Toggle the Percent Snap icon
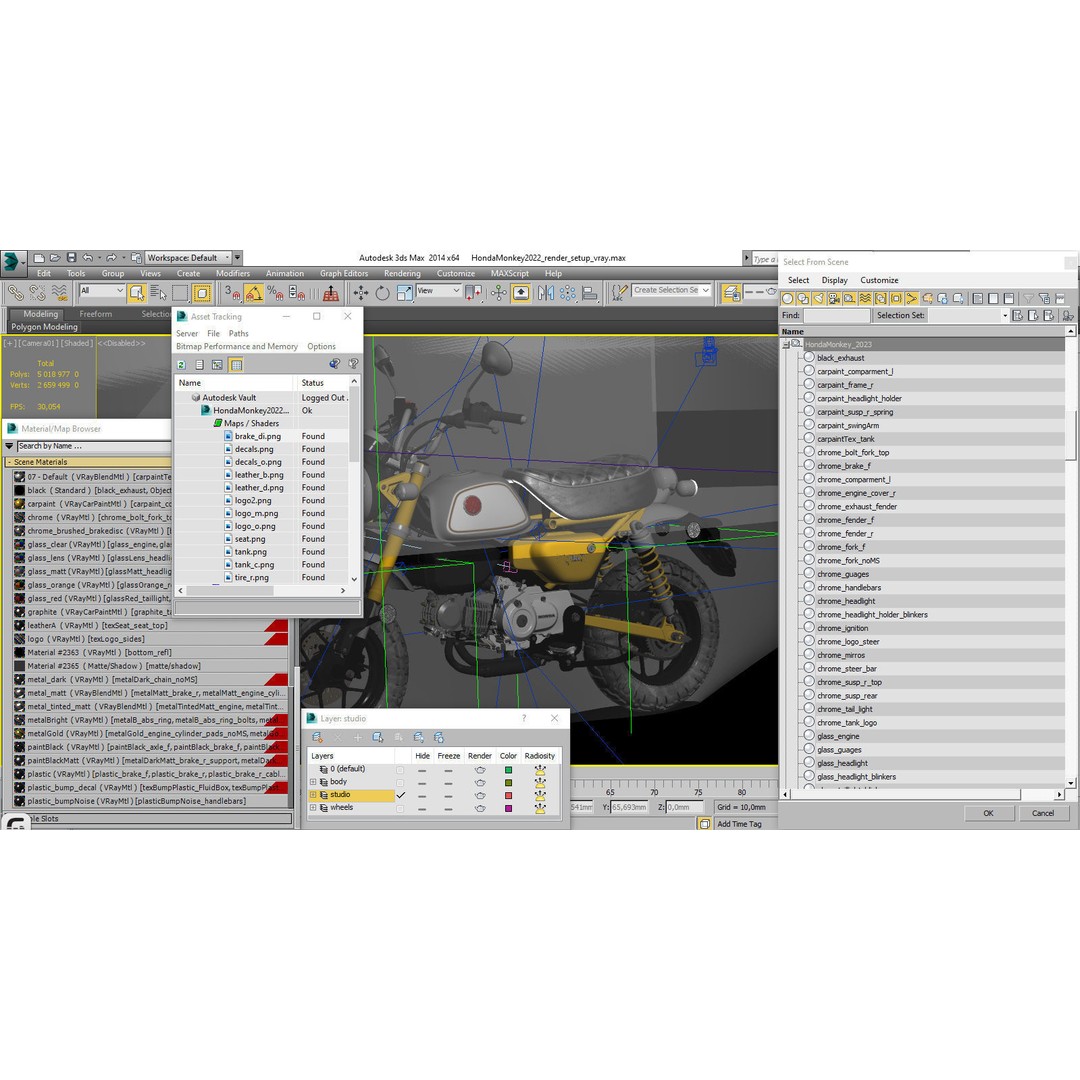The image size is (1080, 1080). [275, 293]
